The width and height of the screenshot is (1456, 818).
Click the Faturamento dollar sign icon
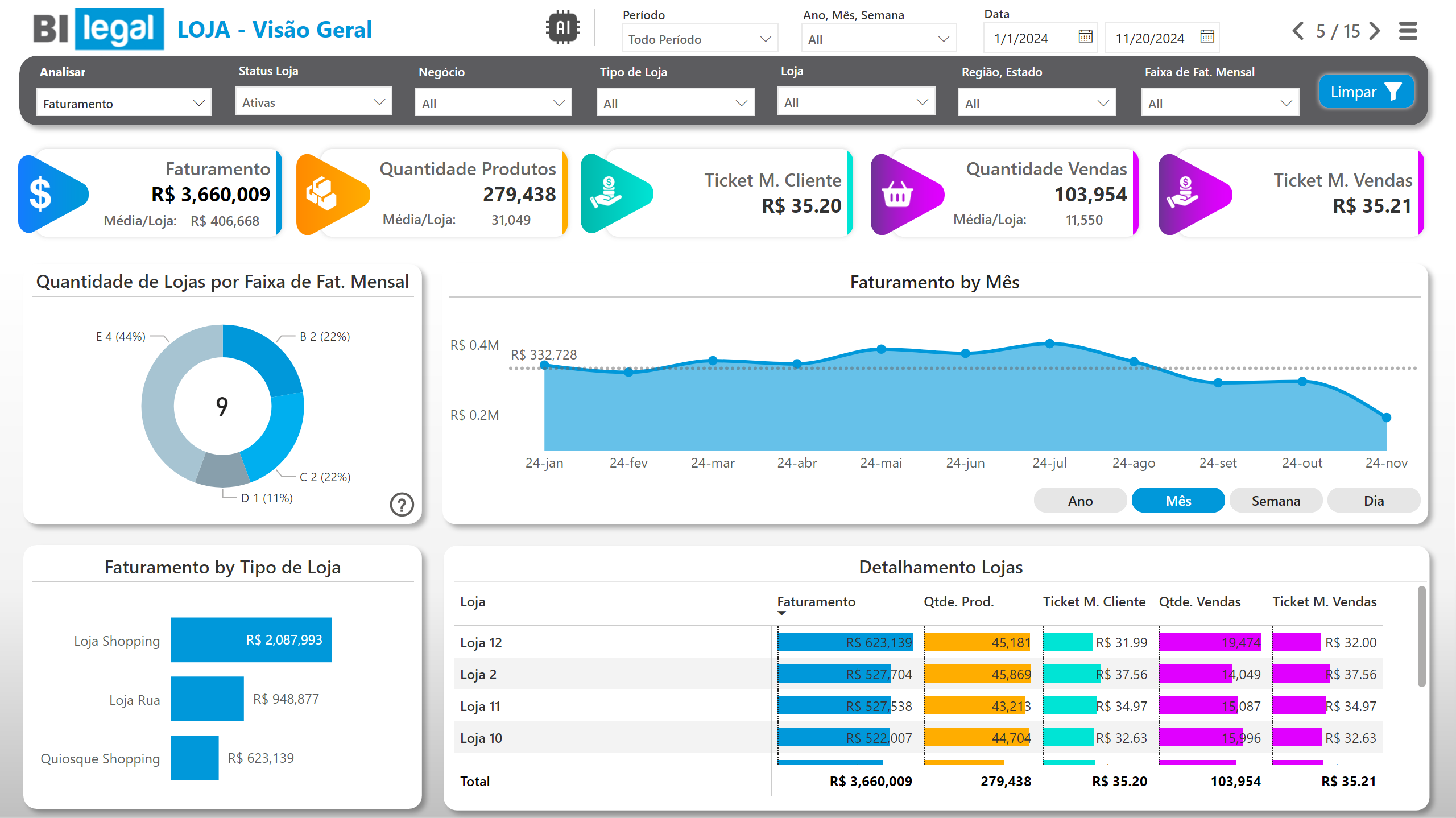click(41, 194)
